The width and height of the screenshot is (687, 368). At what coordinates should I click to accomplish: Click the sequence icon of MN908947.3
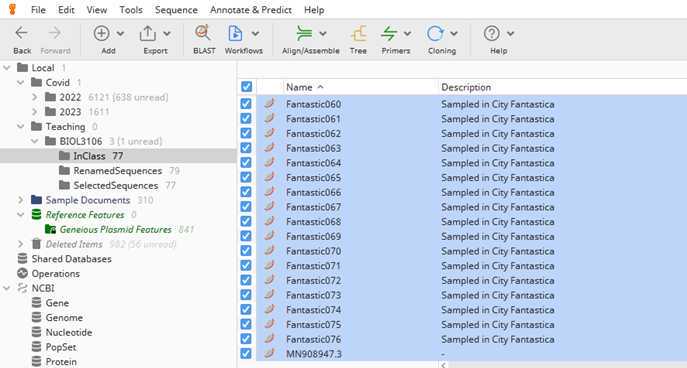tap(269, 353)
